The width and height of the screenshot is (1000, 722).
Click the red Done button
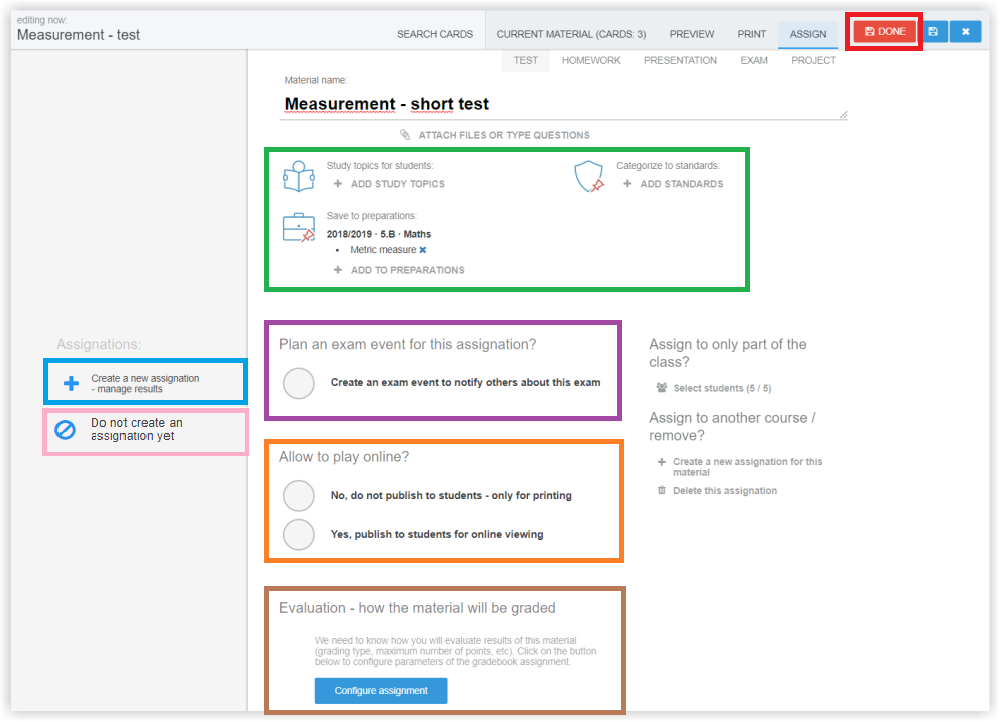point(885,31)
